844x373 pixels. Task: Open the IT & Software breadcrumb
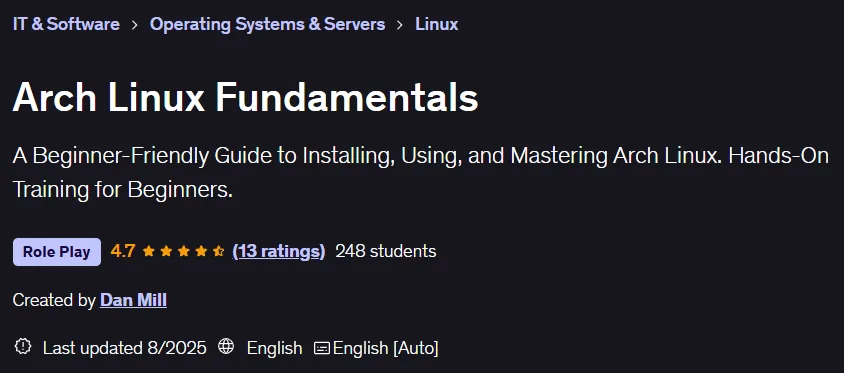point(66,24)
